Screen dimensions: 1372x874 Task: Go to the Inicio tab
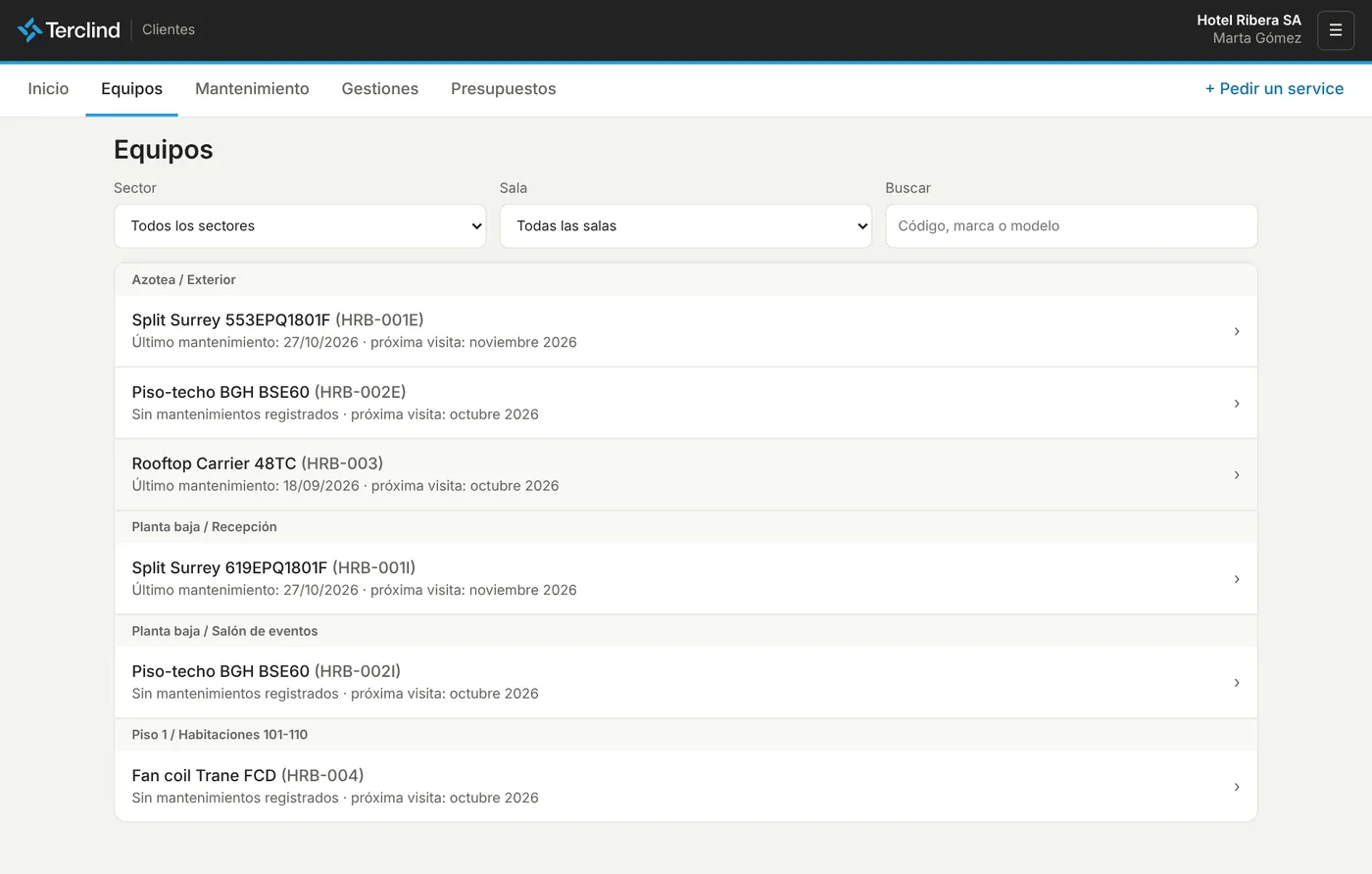pyautogui.click(x=48, y=89)
